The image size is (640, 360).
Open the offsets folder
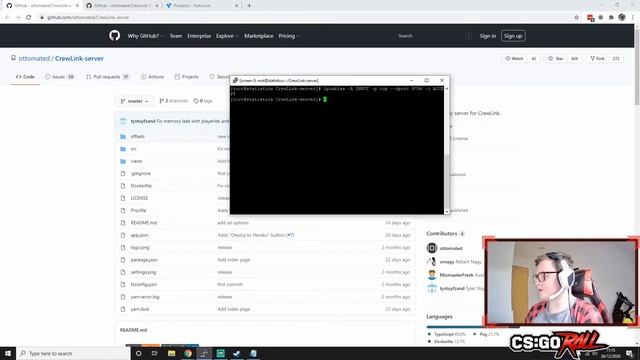point(138,136)
